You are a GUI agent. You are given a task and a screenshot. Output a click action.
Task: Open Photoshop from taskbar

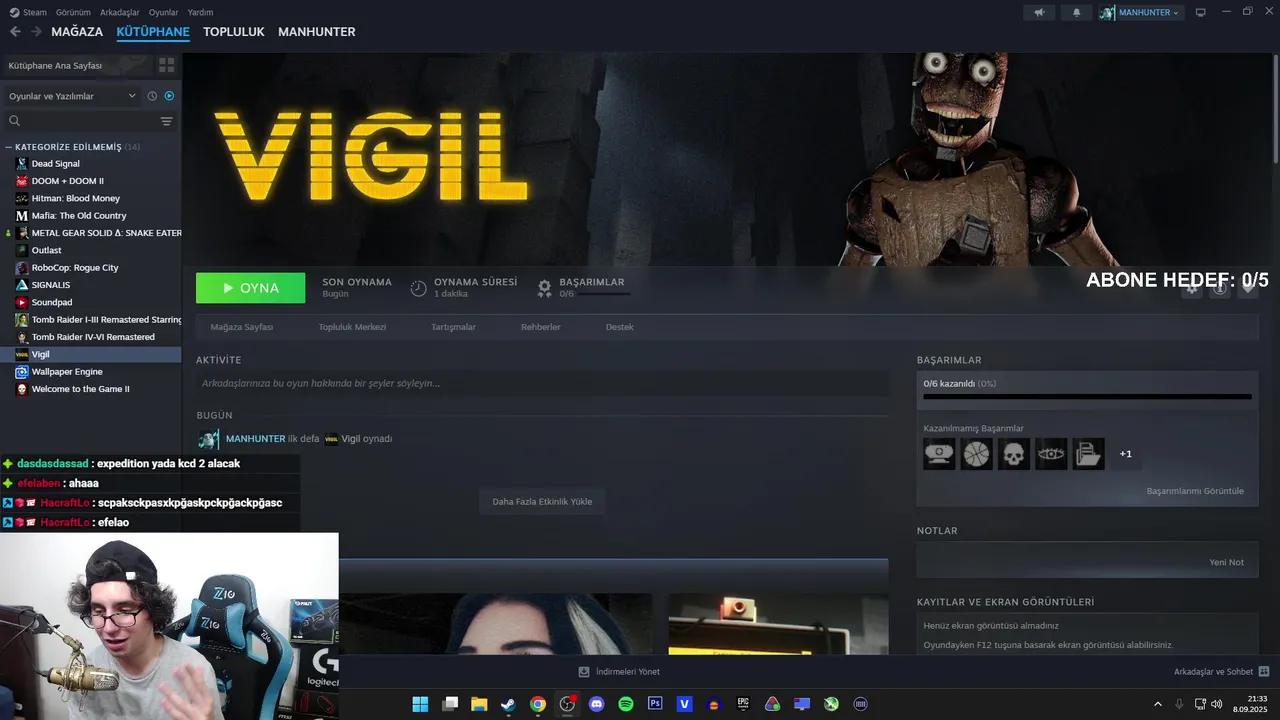click(655, 704)
